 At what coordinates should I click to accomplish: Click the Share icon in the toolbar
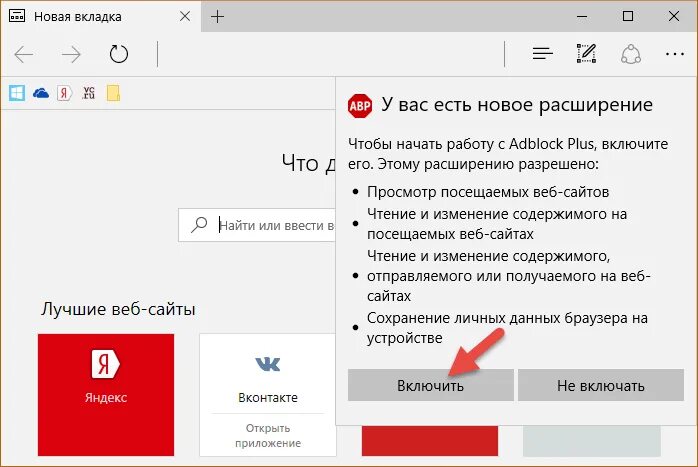pos(631,54)
